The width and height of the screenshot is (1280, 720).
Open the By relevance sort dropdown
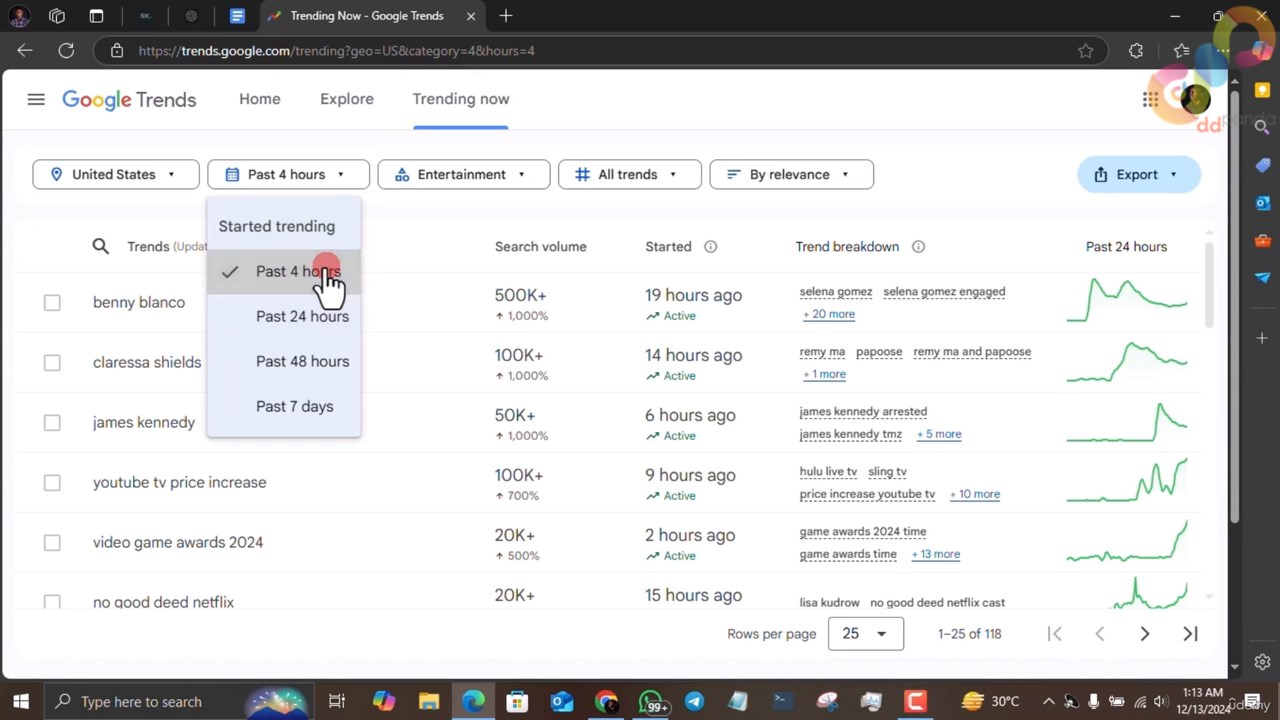pyautogui.click(x=791, y=174)
